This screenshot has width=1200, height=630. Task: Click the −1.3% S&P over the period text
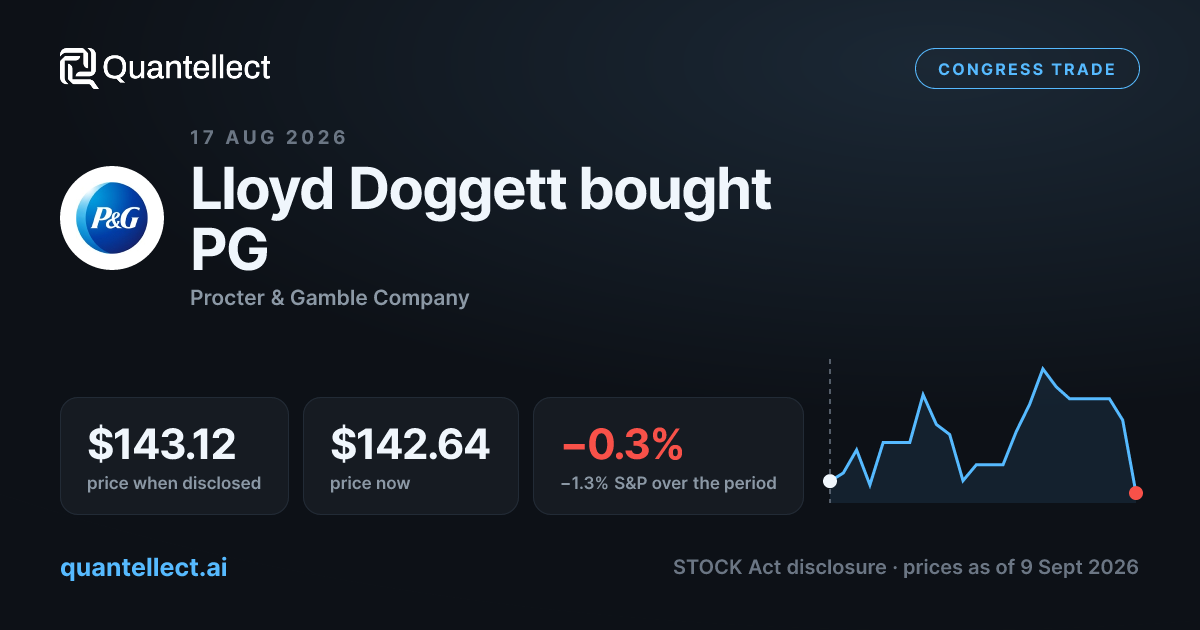point(669,484)
